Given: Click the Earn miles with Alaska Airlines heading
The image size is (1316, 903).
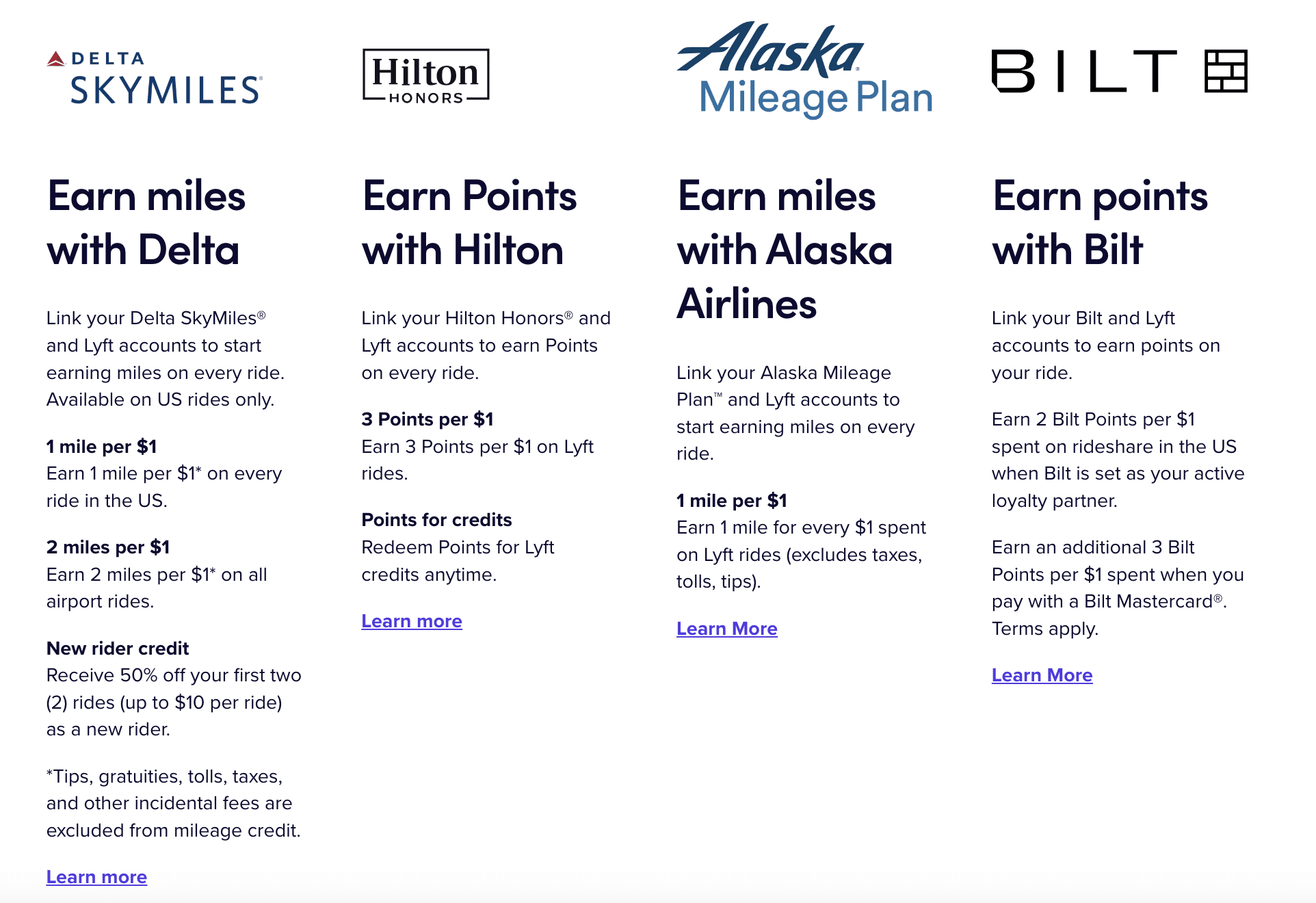Looking at the screenshot, I should (x=785, y=249).
